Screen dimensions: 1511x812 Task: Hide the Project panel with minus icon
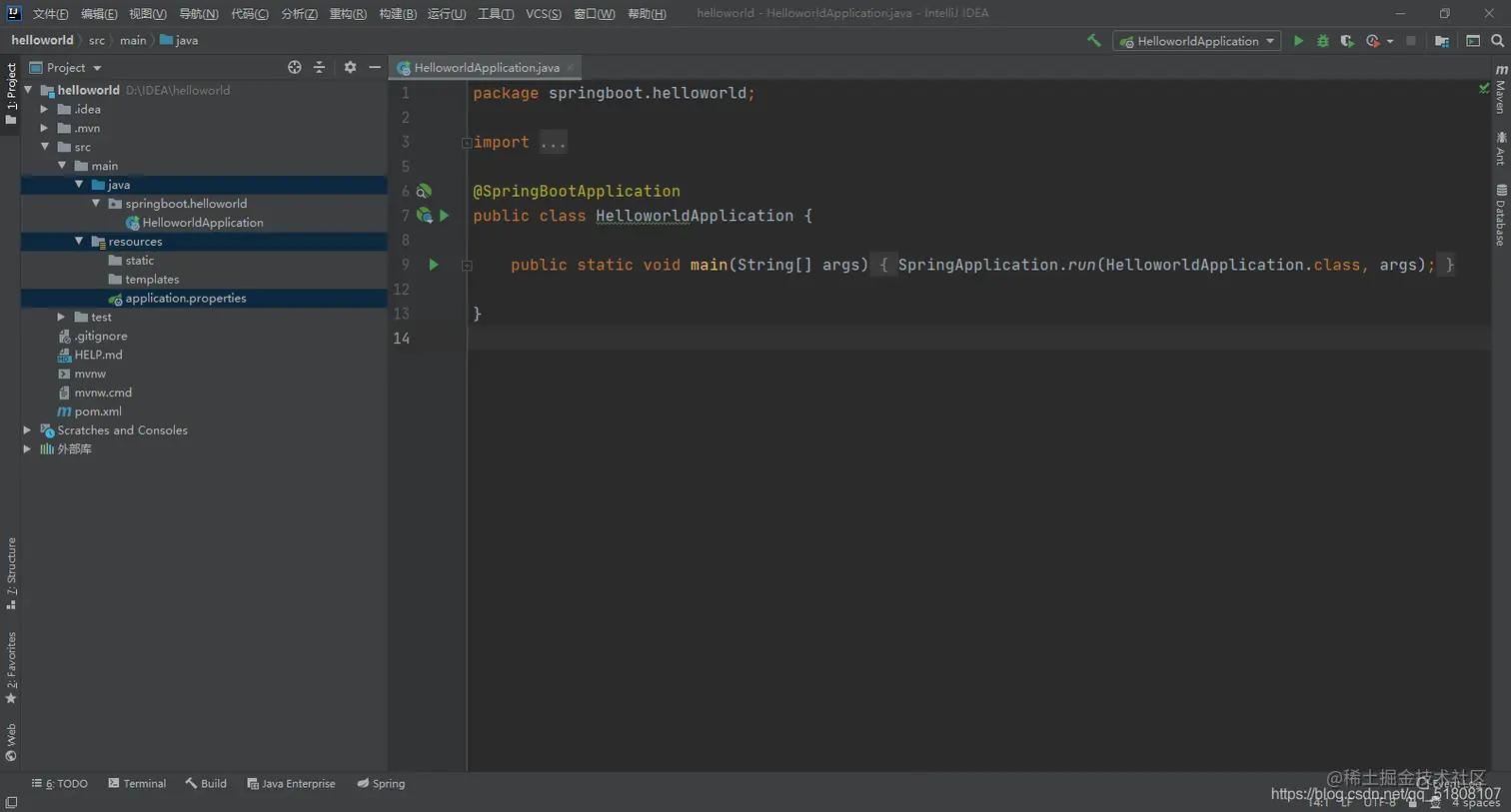click(375, 67)
